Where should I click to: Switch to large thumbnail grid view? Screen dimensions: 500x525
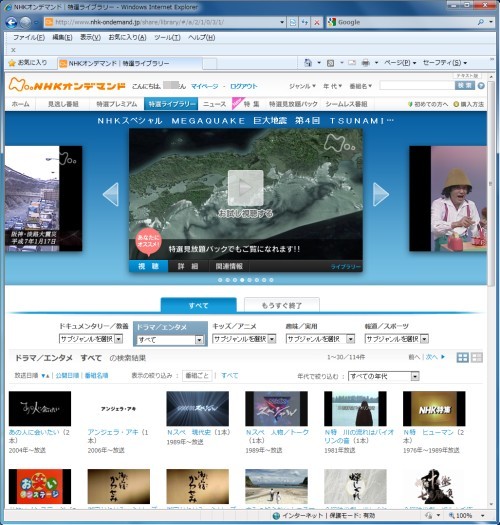coord(463,358)
